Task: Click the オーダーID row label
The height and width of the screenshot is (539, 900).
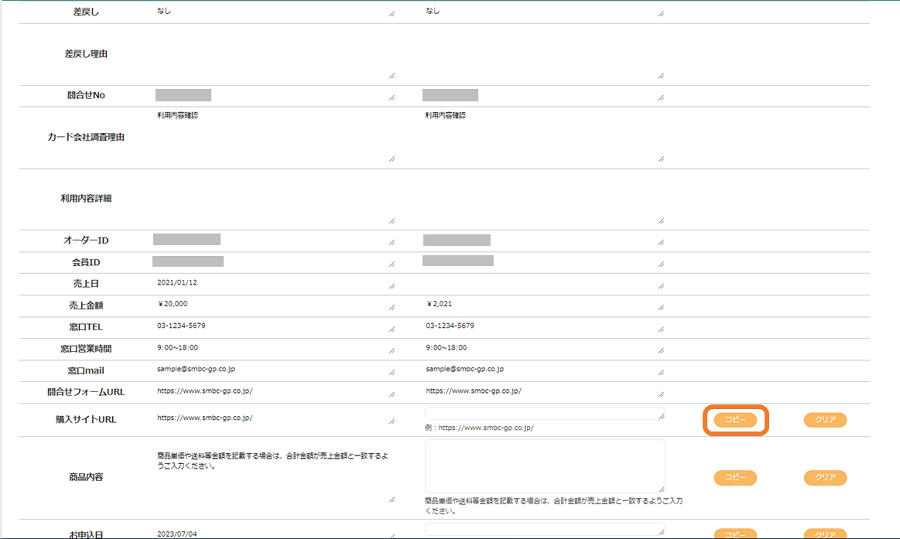Action: pyautogui.click(x=86, y=241)
